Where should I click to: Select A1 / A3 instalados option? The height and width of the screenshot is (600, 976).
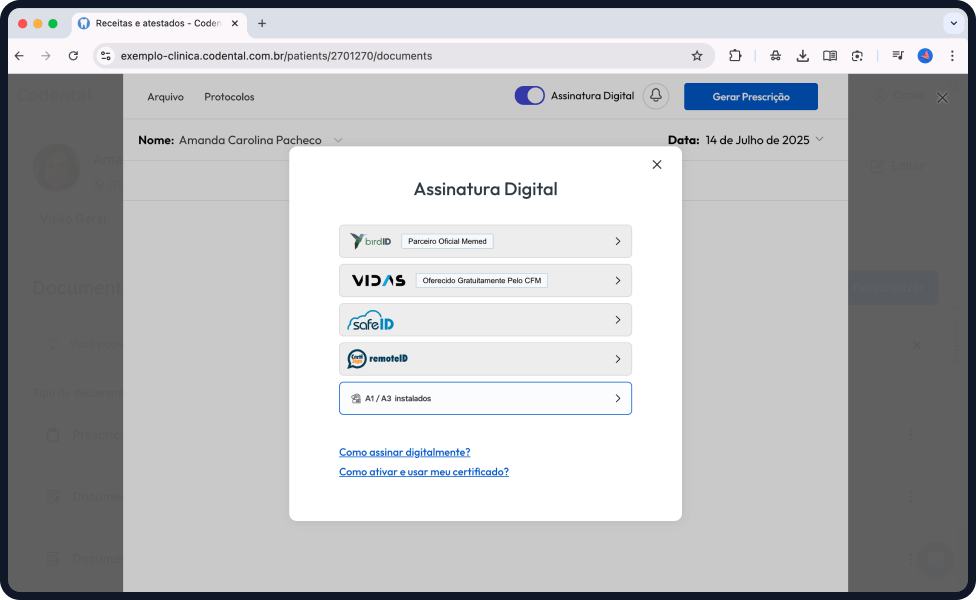pyautogui.click(x=486, y=398)
